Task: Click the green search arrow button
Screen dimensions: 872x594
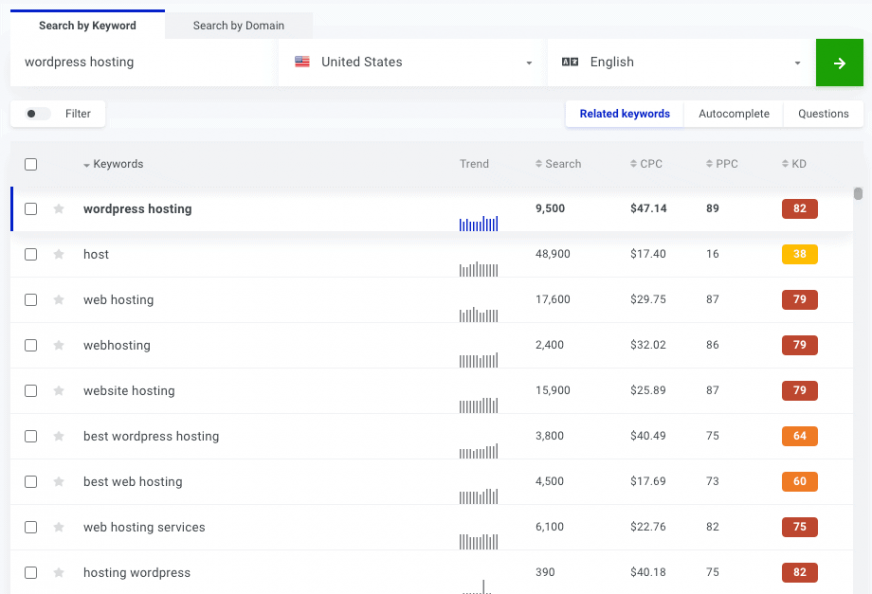Action: (x=839, y=62)
